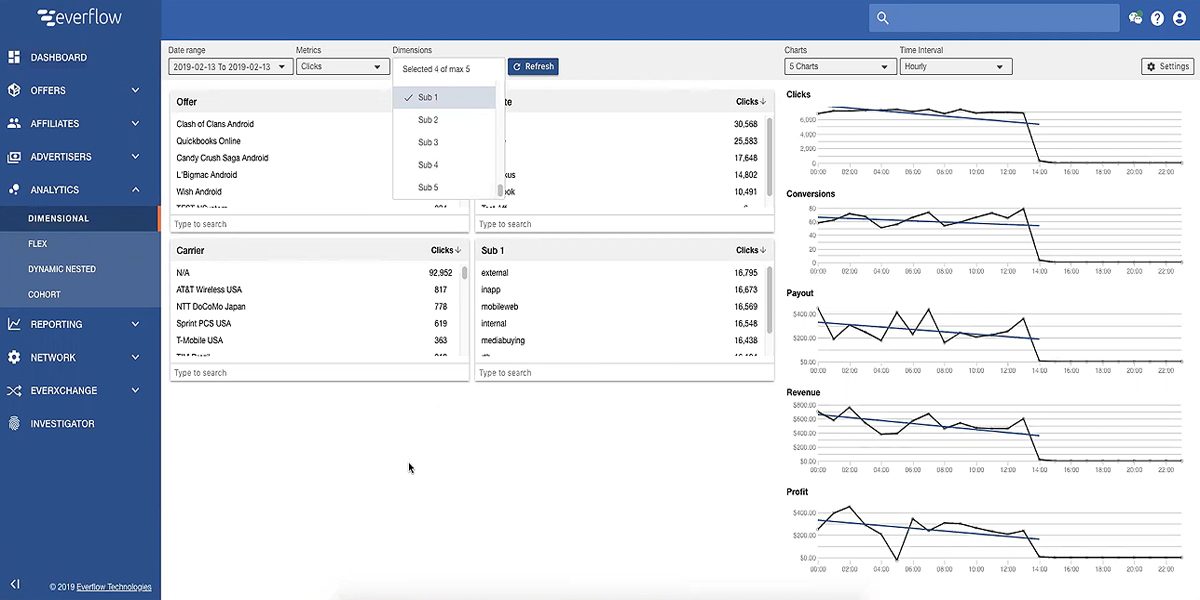Screen dimensions: 1200x600
Task: Open the Flex analytics tab
Action: [38, 243]
